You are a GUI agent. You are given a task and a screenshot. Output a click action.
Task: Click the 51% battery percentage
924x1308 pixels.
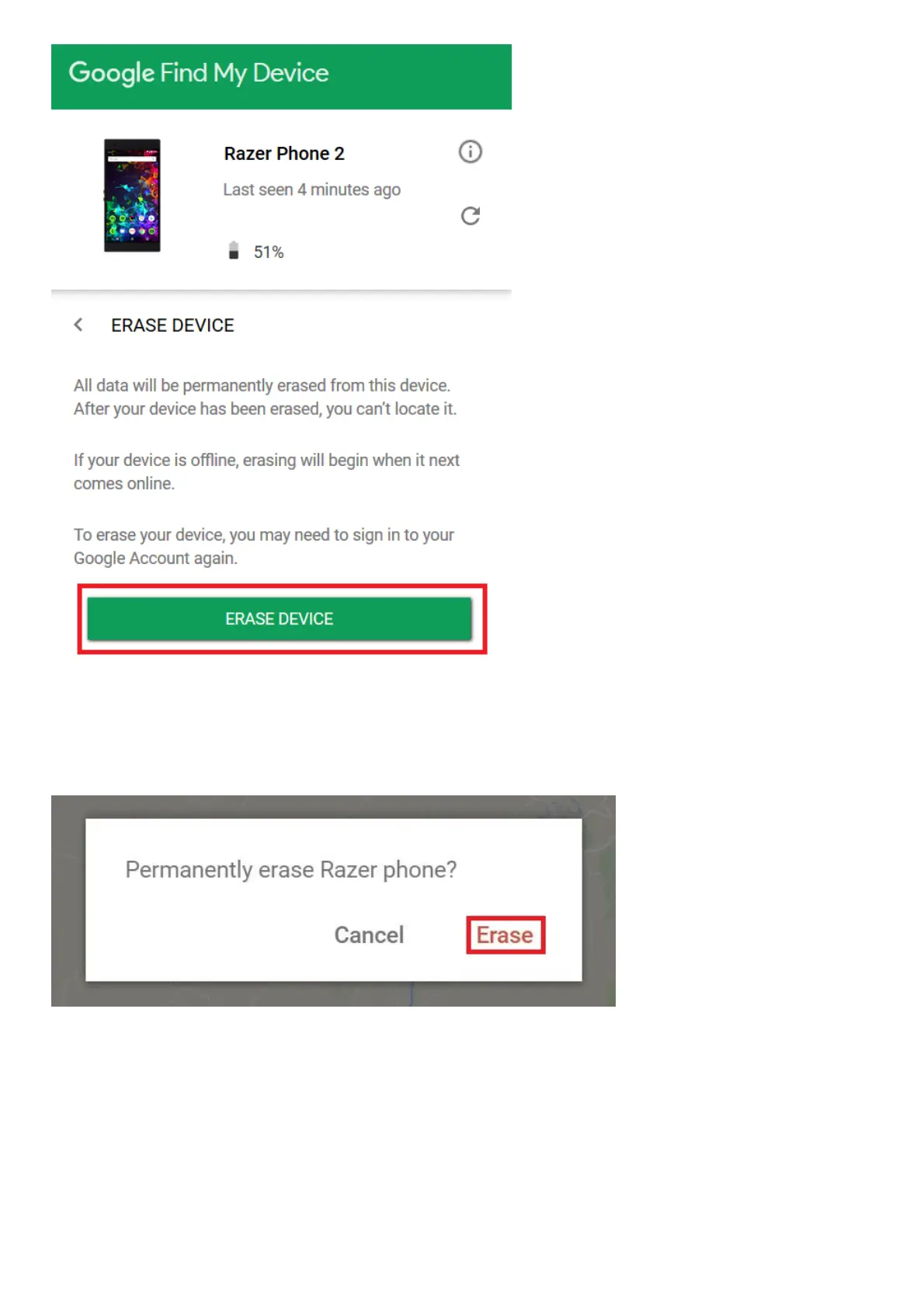coord(269,252)
